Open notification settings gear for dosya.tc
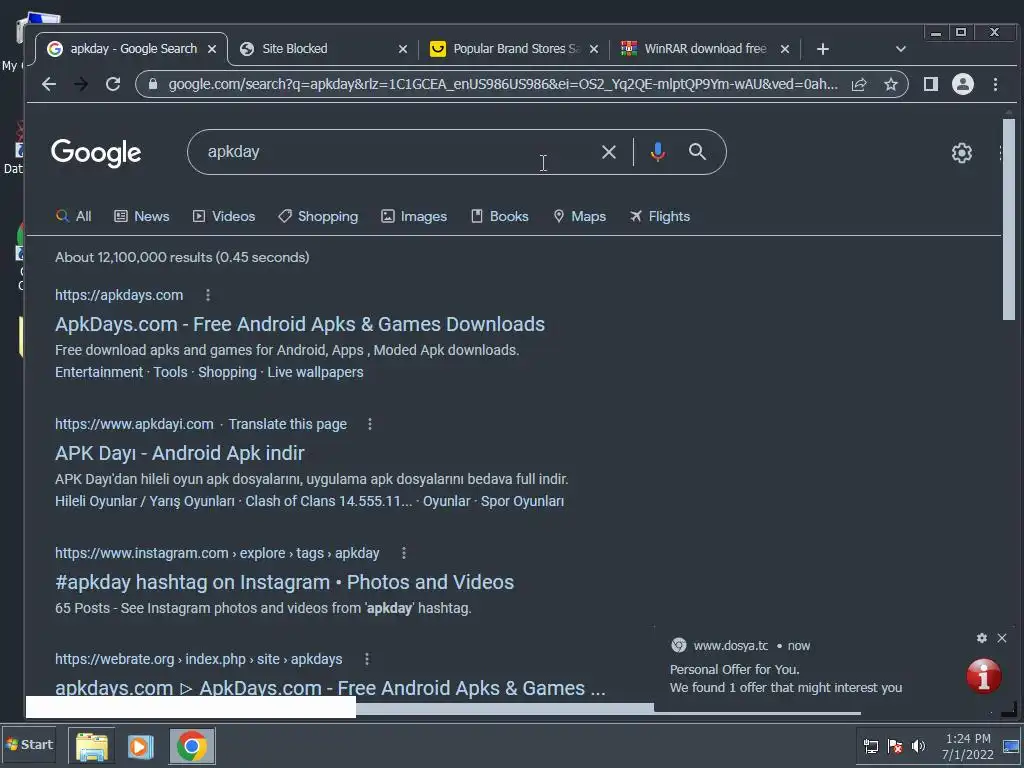Image resolution: width=1024 pixels, height=768 pixels. [x=982, y=638]
